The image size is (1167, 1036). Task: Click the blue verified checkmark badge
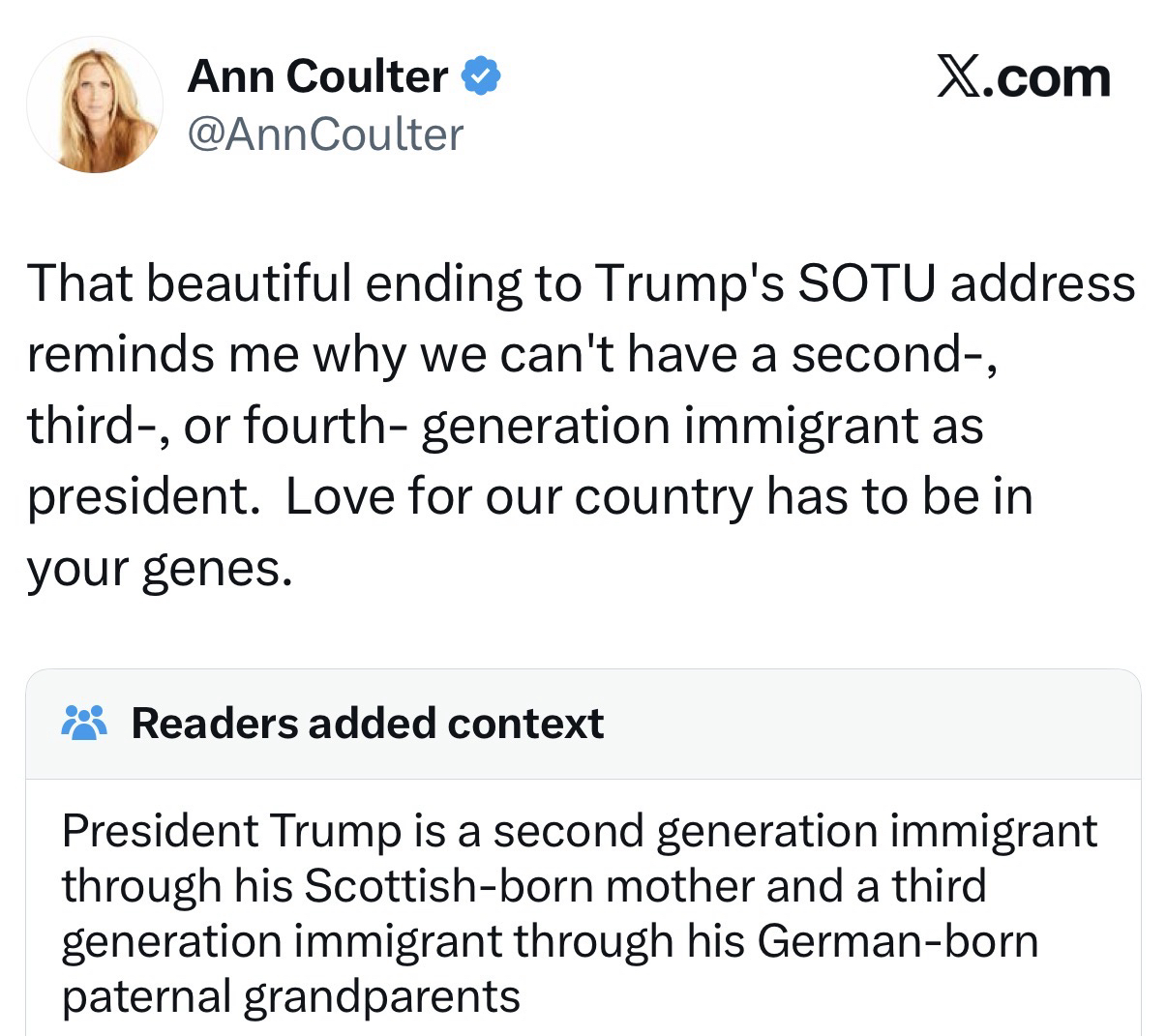[x=481, y=75]
